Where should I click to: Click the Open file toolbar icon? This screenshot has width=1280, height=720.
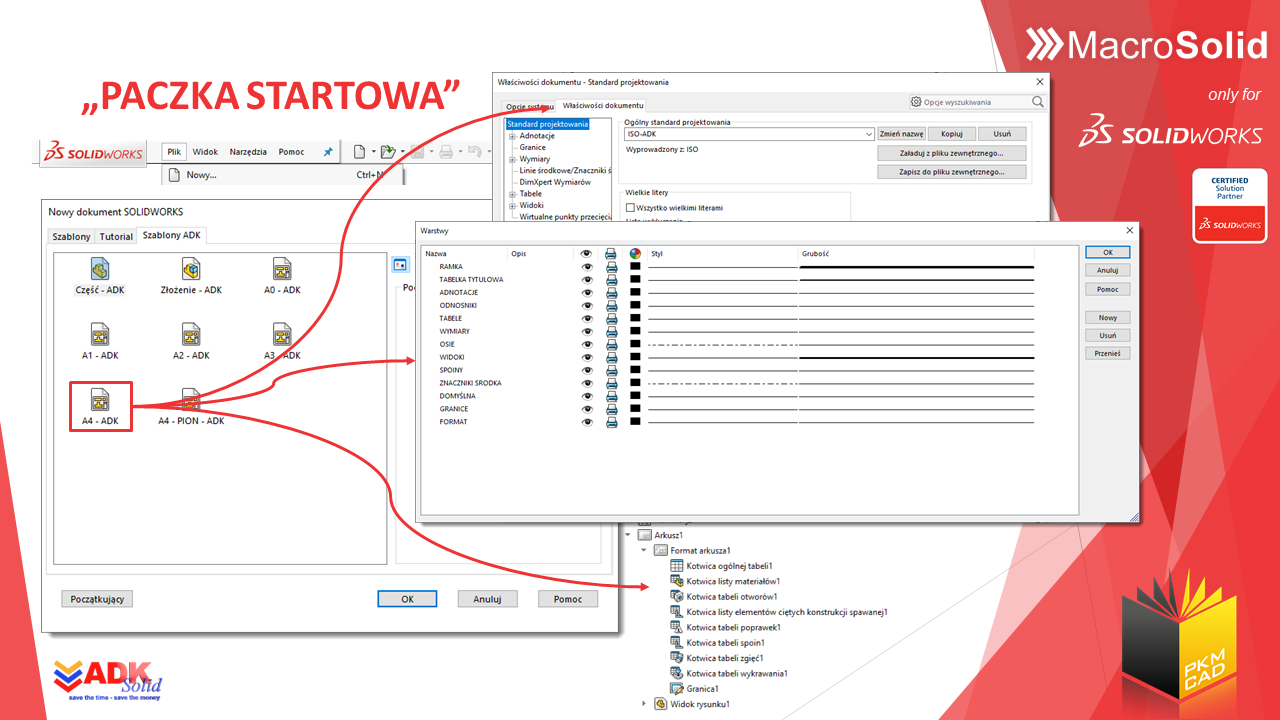point(388,152)
